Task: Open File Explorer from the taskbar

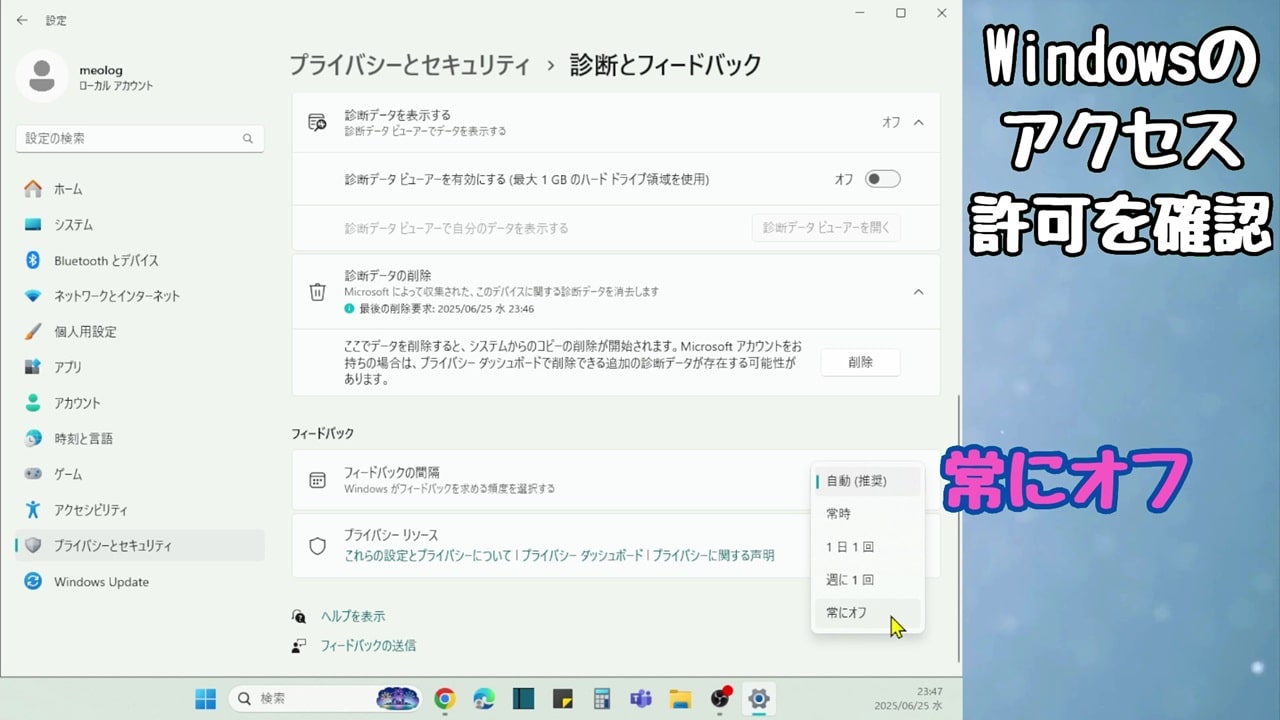Action: click(x=680, y=698)
